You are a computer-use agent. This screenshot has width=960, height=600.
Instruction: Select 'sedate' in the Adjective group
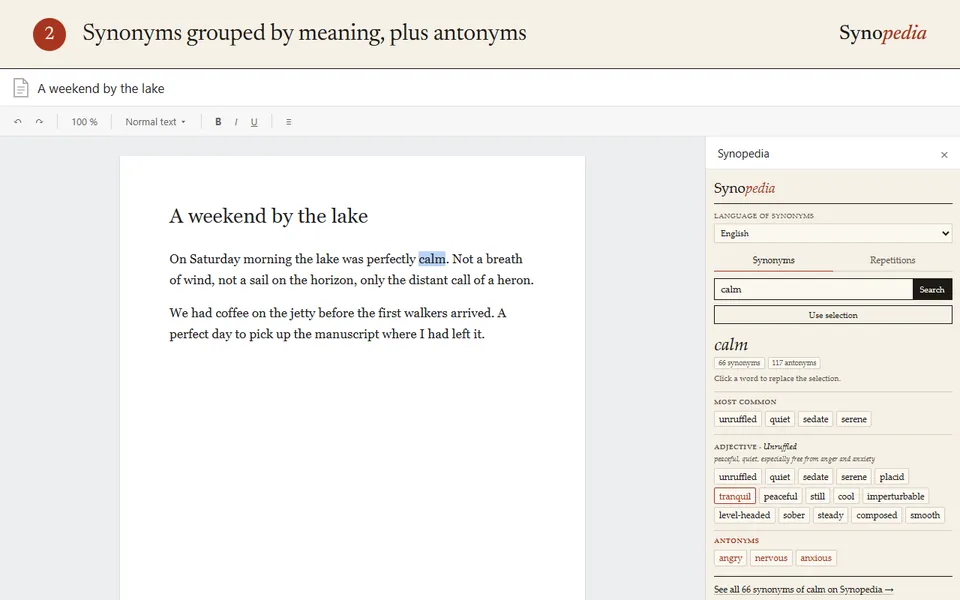pyautogui.click(x=816, y=477)
